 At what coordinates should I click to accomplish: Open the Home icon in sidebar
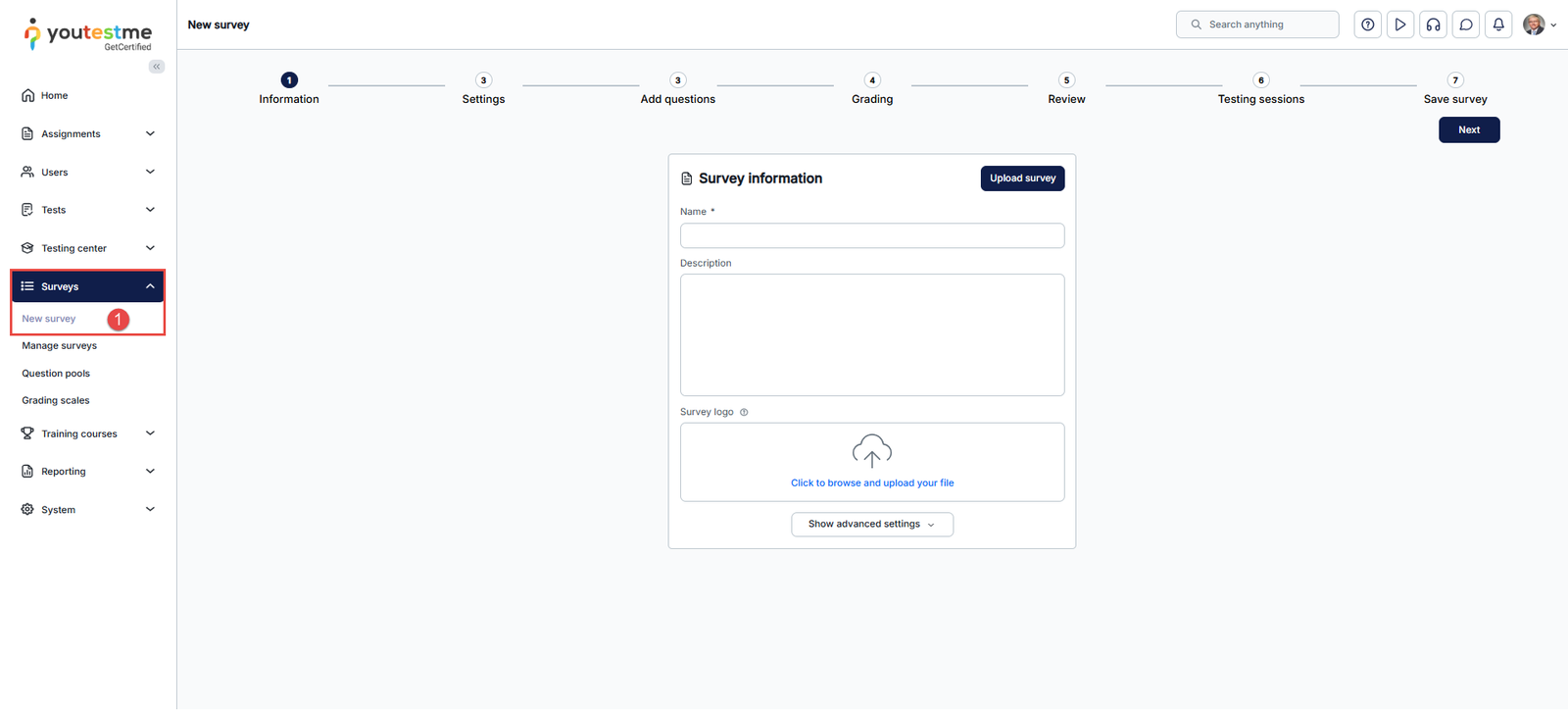[x=27, y=95]
